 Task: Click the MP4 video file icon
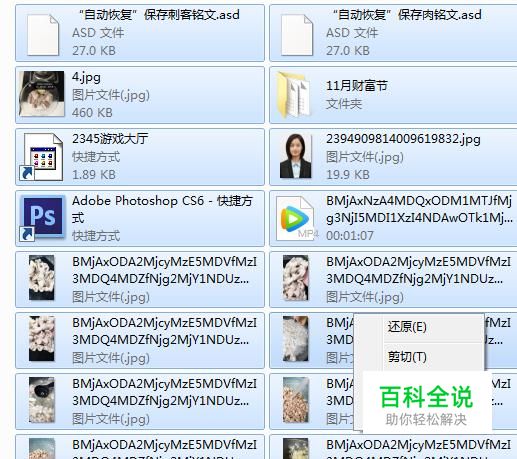[297, 218]
